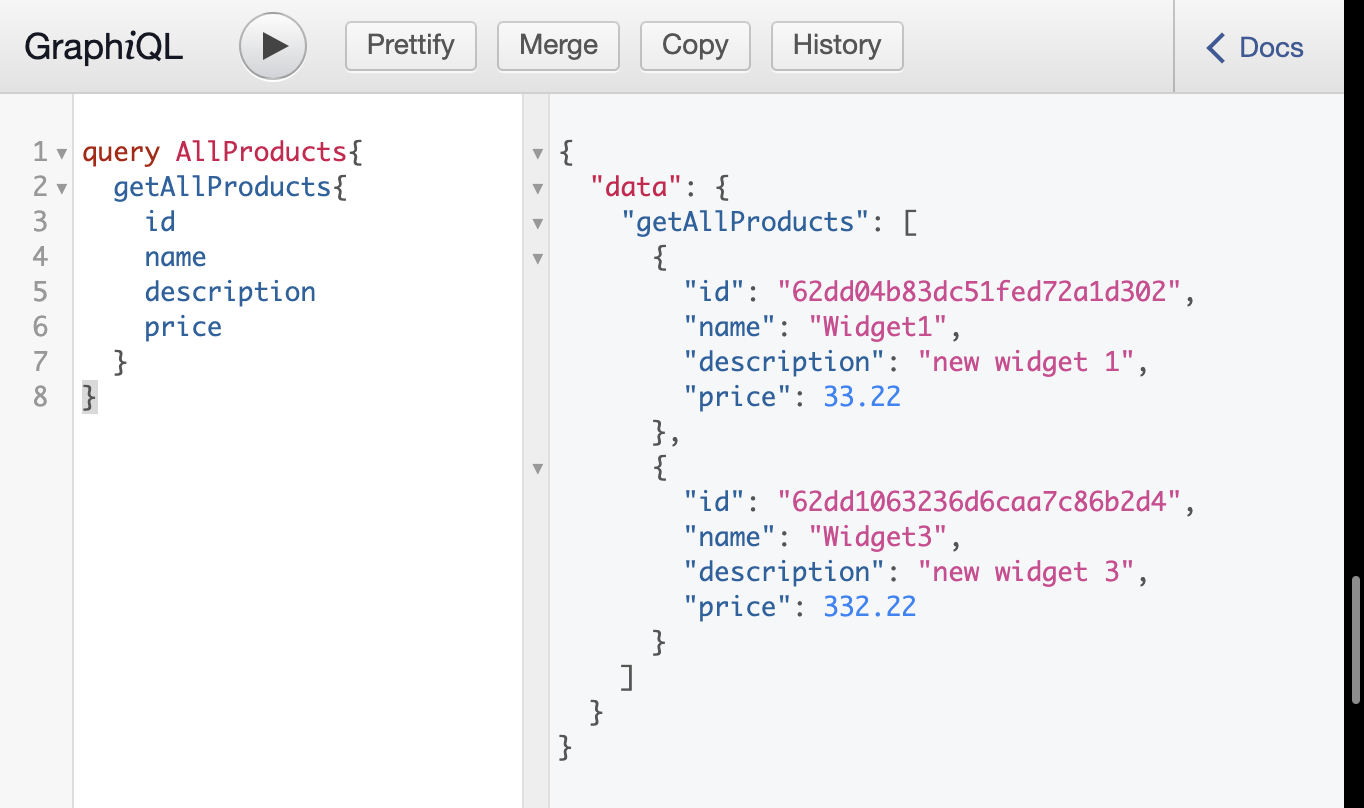
Task: Collapse the getAllProducts fold arrow on line 2
Action: click(62, 189)
